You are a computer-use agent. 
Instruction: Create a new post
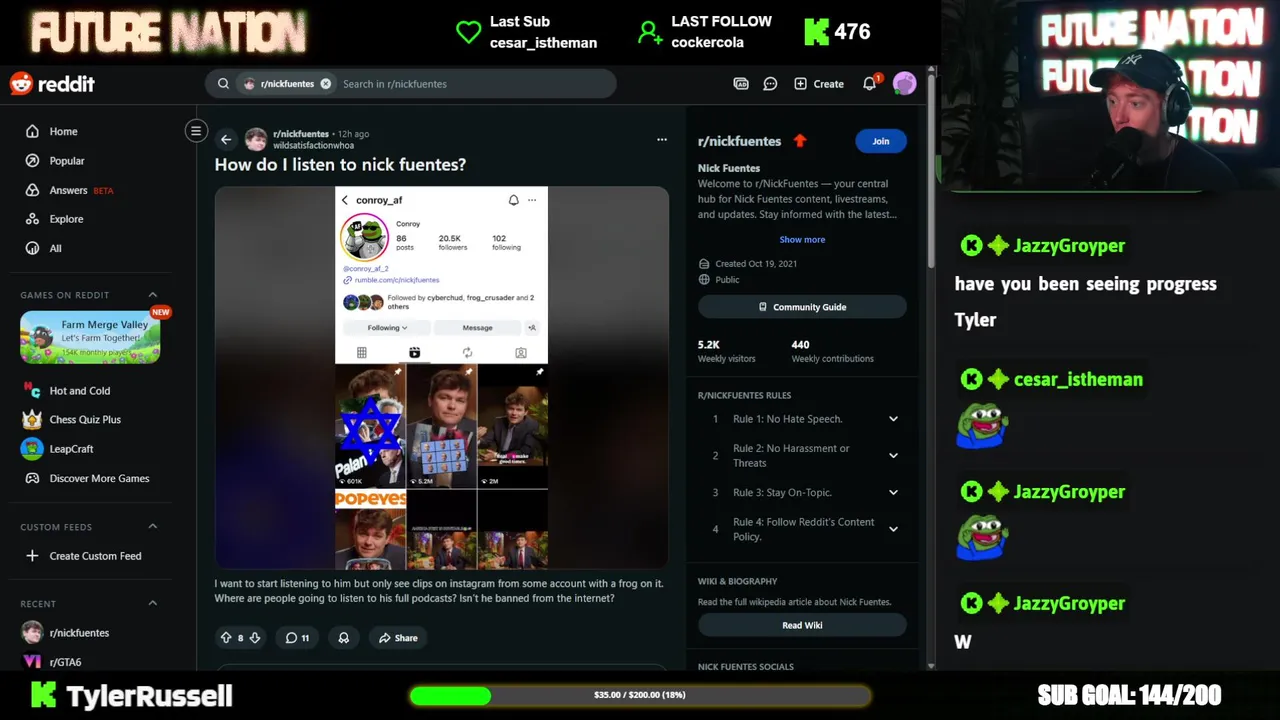coord(819,84)
